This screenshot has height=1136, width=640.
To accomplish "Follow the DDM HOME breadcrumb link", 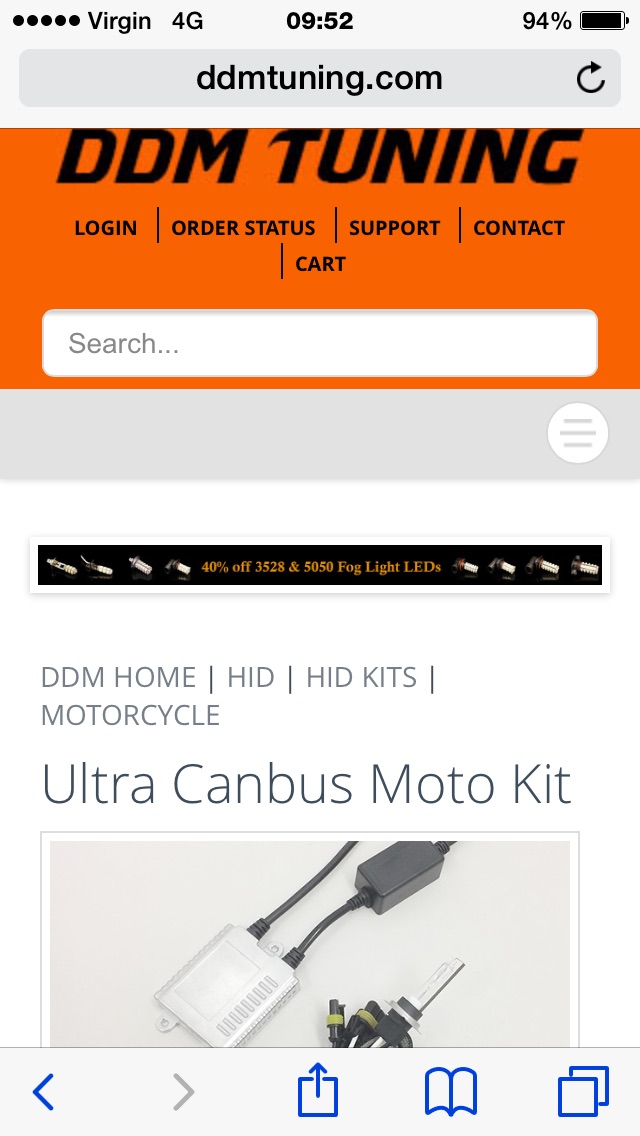I will [x=118, y=677].
